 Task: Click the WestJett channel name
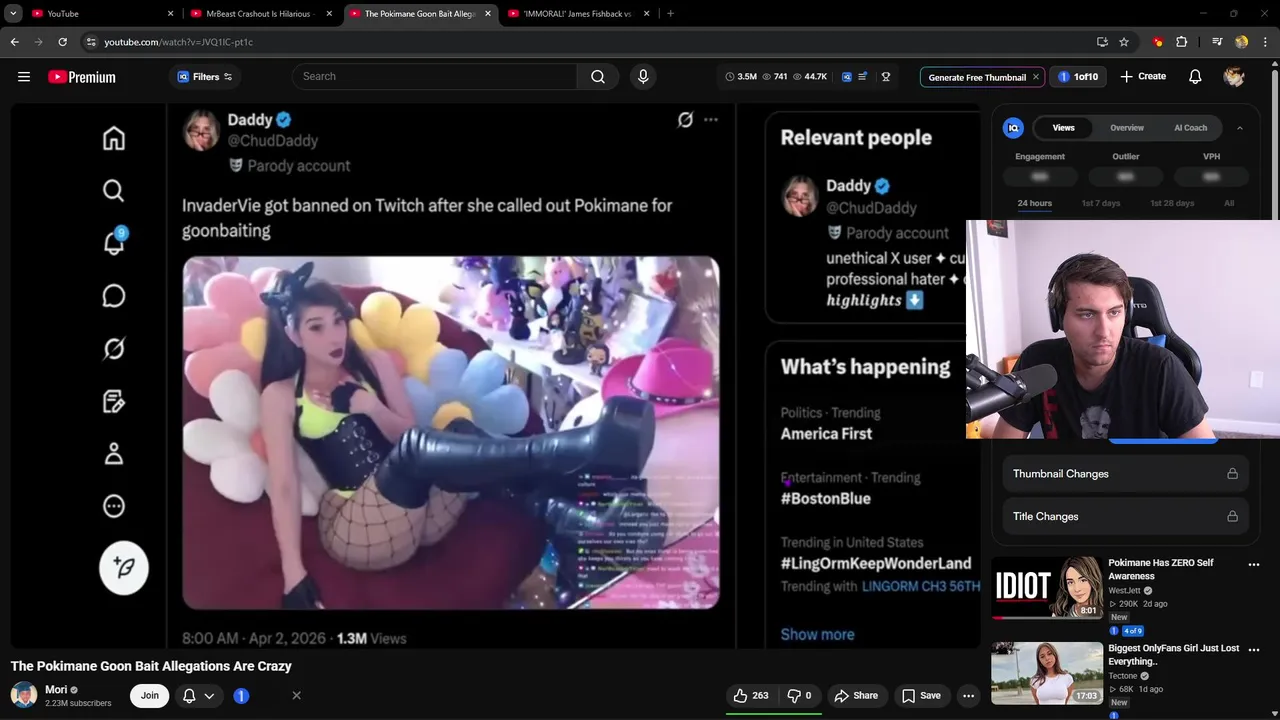pyautogui.click(x=1124, y=591)
